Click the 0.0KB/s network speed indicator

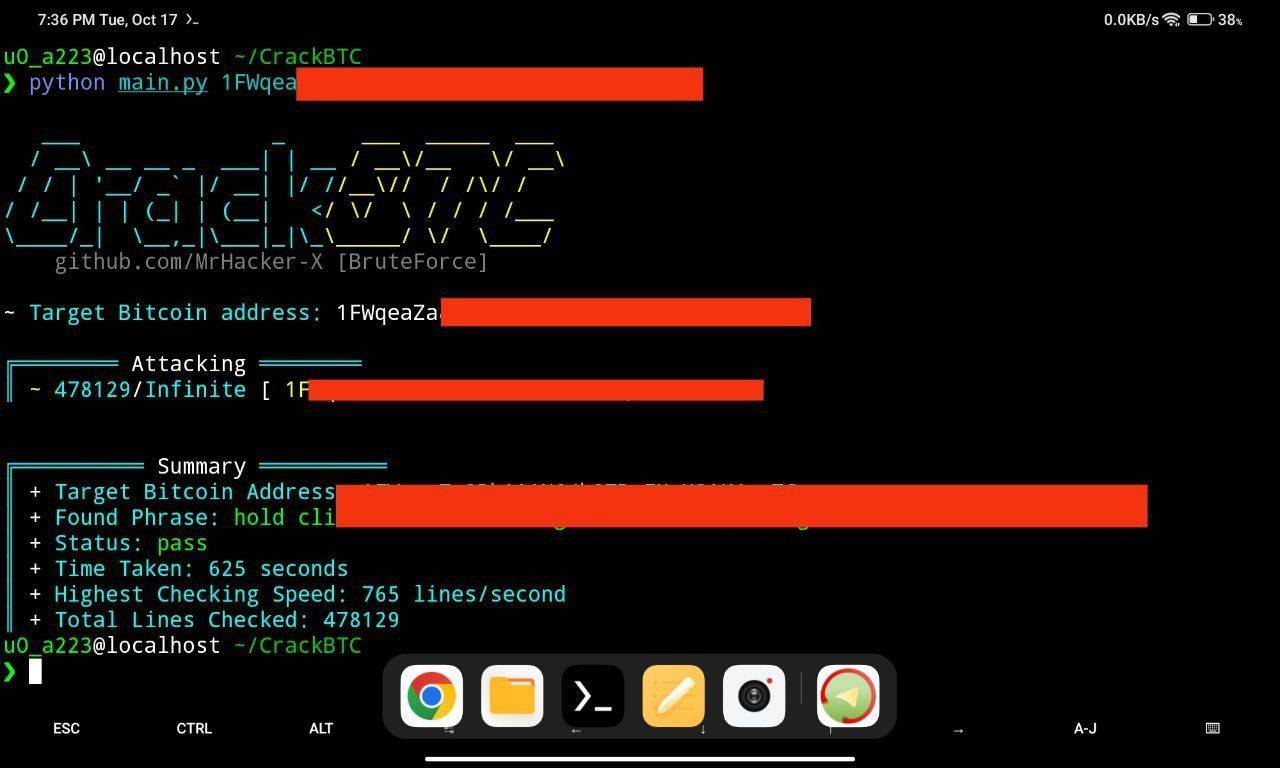1131,19
